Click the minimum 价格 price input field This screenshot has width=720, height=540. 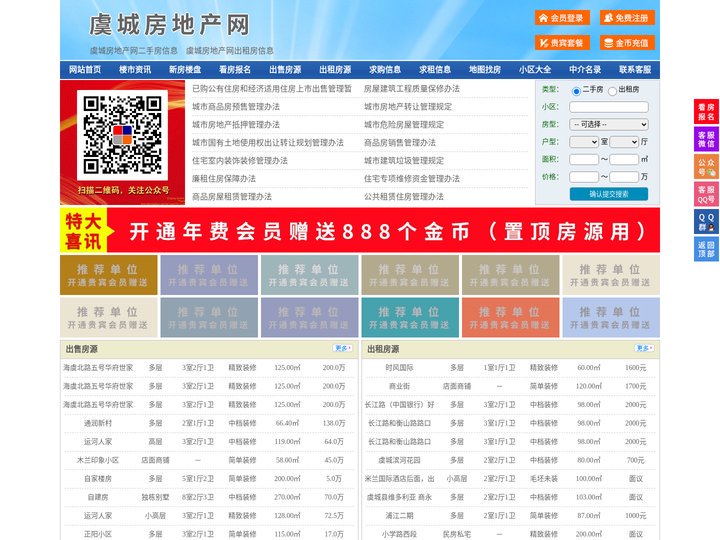584,177
